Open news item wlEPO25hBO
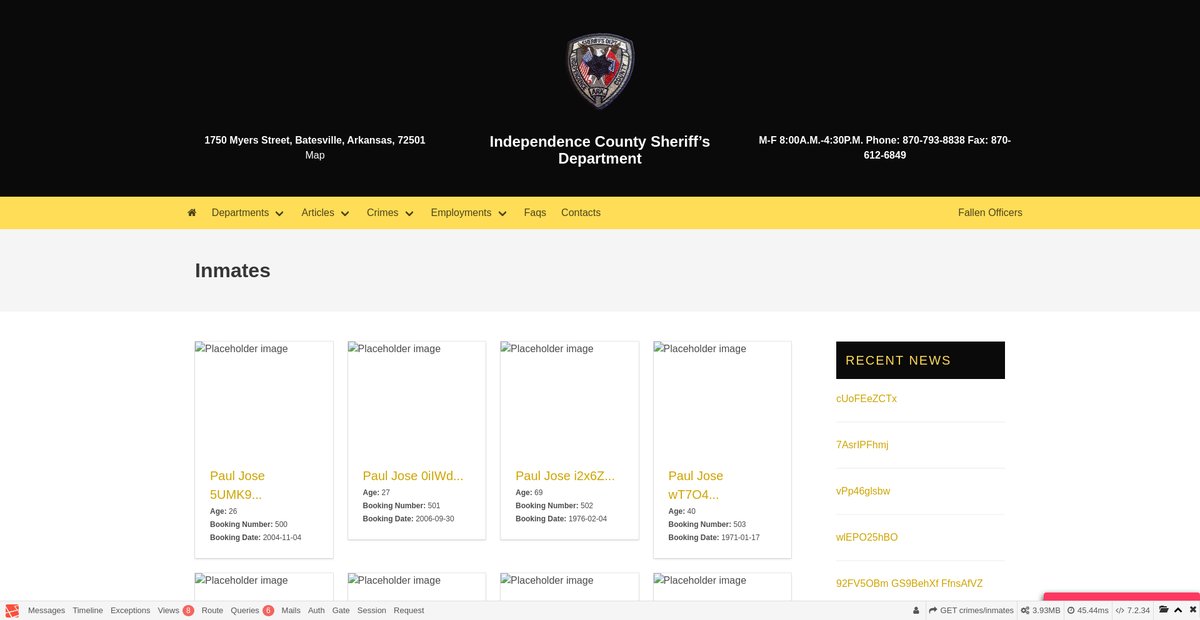 click(x=867, y=537)
